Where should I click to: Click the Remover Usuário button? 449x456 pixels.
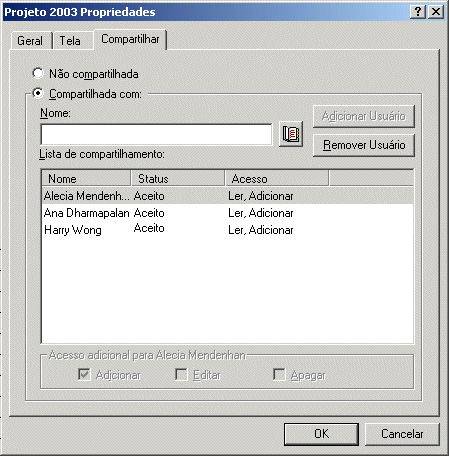pyautogui.click(x=364, y=145)
